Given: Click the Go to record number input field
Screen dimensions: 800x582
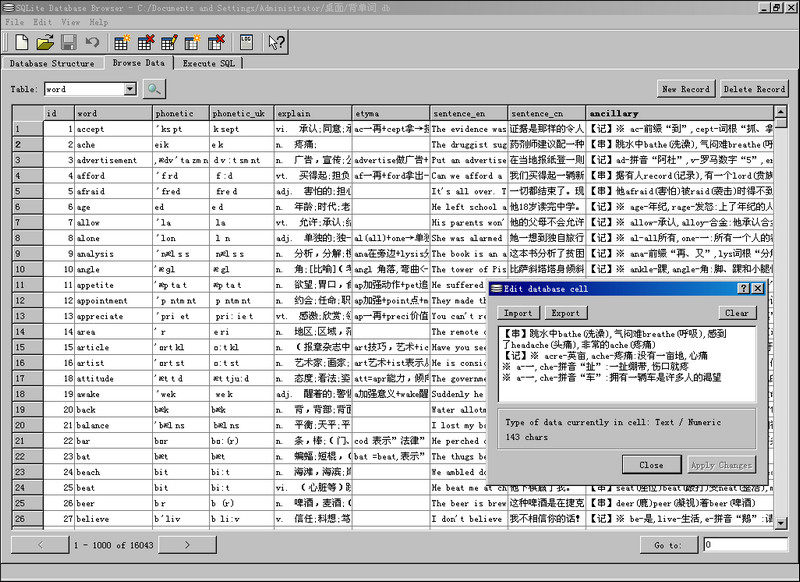Looking at the screenshot, I should tap(745, 545).
